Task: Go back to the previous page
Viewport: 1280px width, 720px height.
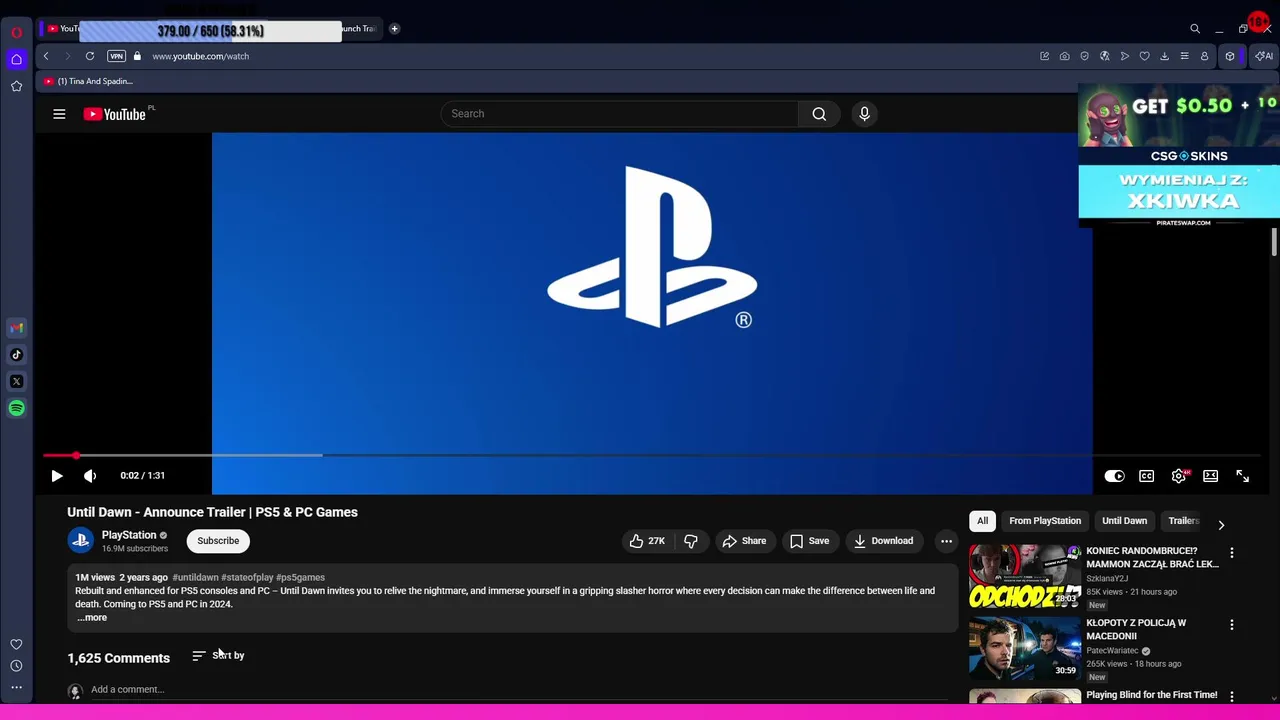Action: (x=46, y=56)
